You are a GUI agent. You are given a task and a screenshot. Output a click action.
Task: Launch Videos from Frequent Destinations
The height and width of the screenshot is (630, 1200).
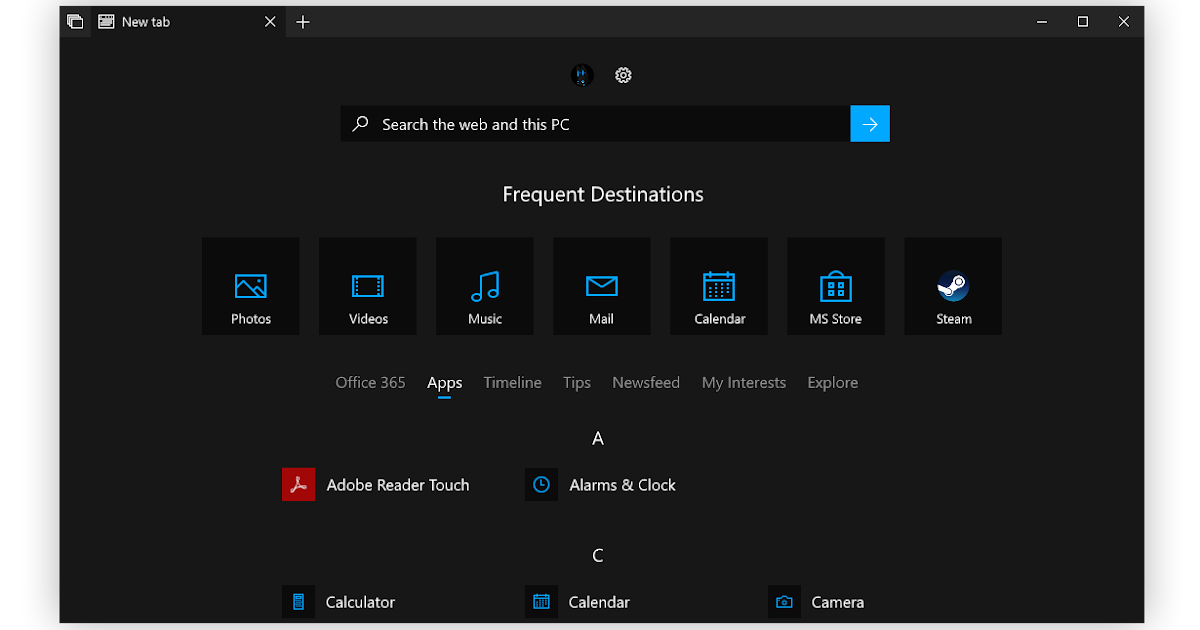pyautogui.click(x=367, y=286)
